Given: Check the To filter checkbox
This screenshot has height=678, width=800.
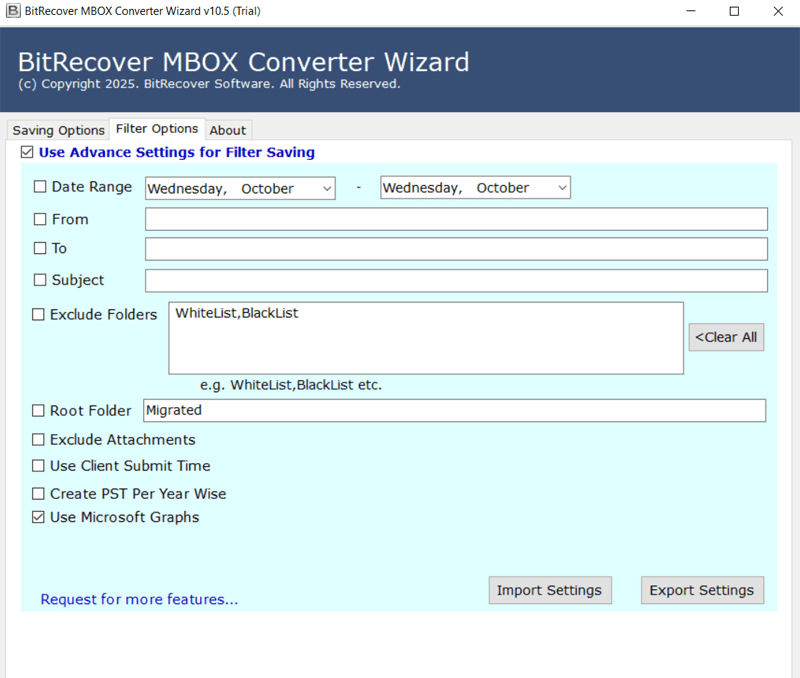Looking at the screenshot, I should (40, 248).
